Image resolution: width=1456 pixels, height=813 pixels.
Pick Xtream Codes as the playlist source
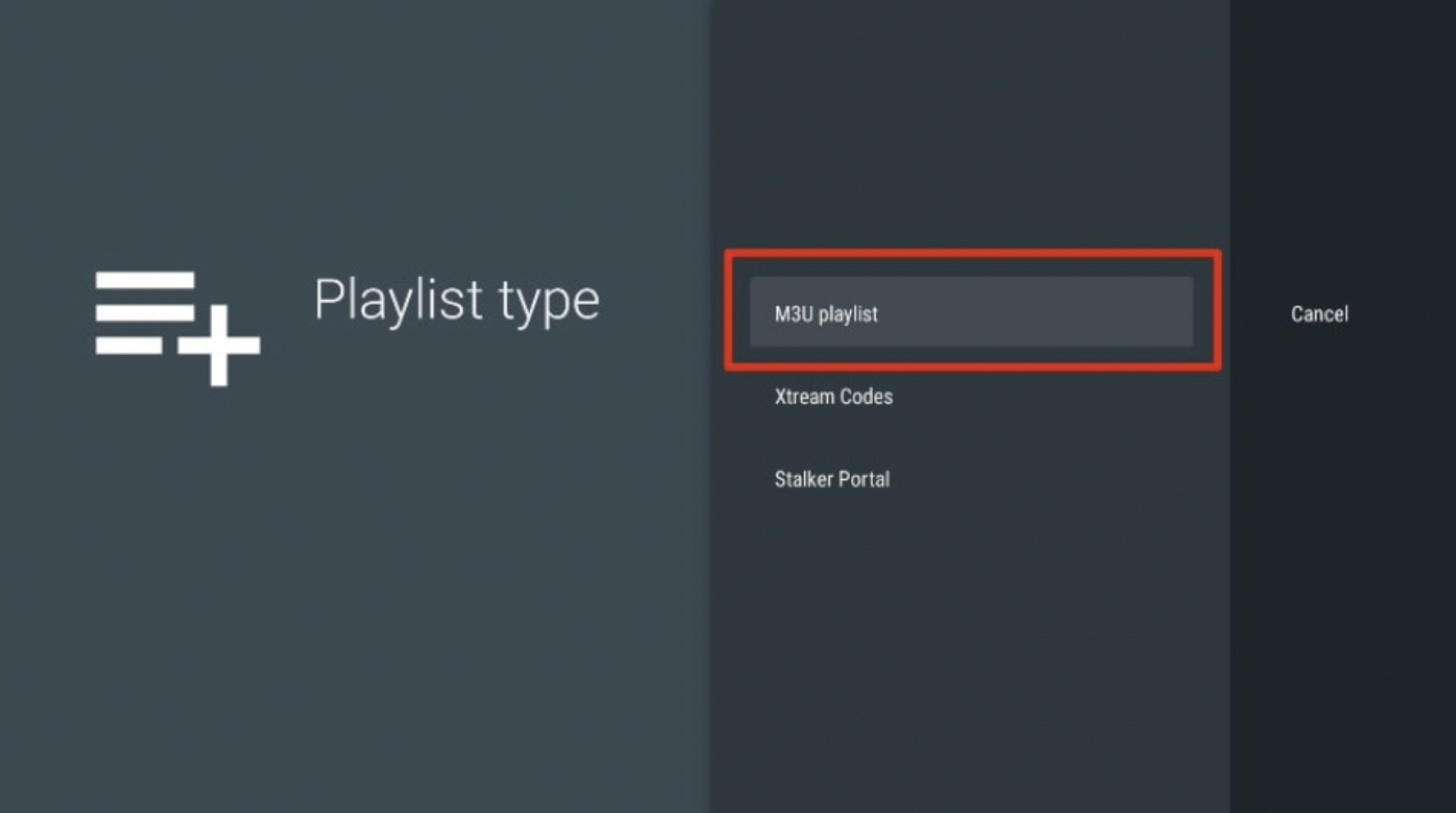(x=834, y=396)
